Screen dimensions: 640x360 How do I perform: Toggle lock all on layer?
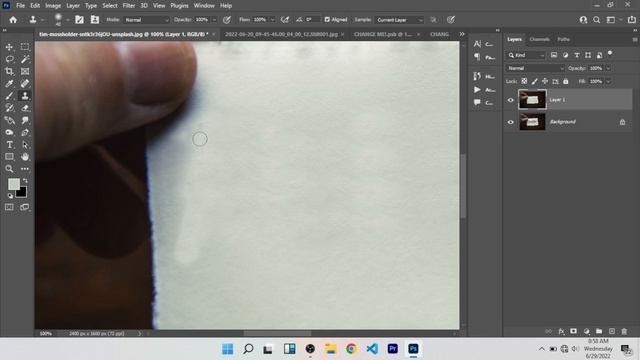(x=566, y=81)
